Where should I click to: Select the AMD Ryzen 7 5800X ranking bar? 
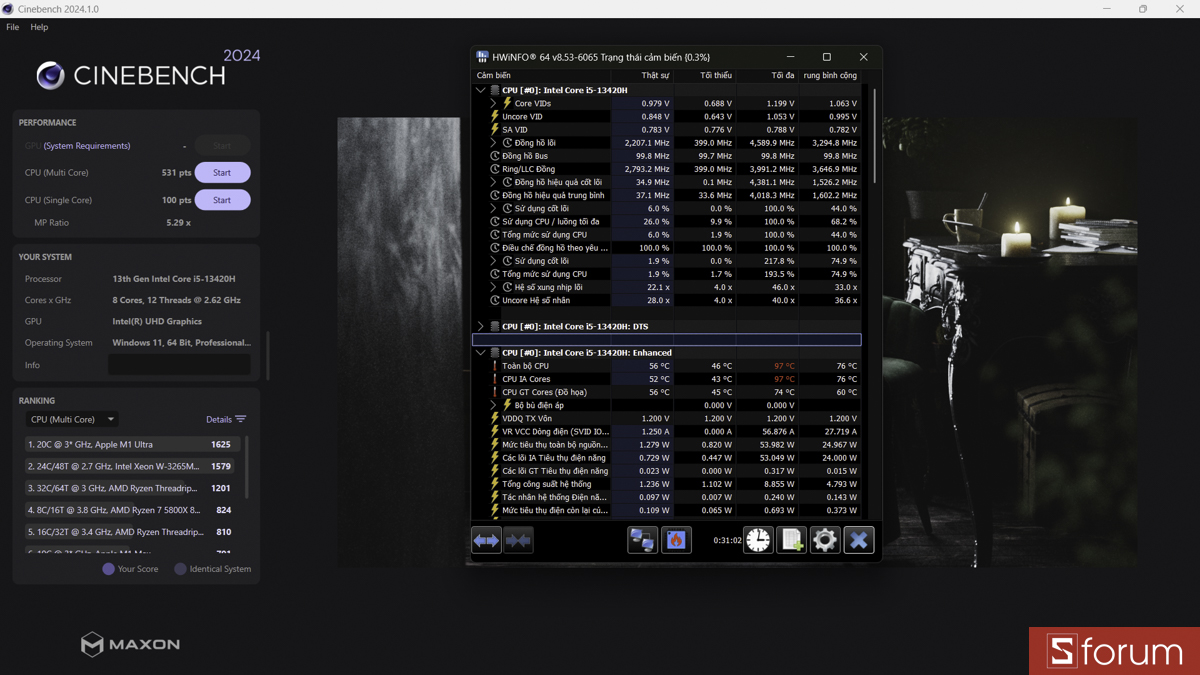point(132,510)
